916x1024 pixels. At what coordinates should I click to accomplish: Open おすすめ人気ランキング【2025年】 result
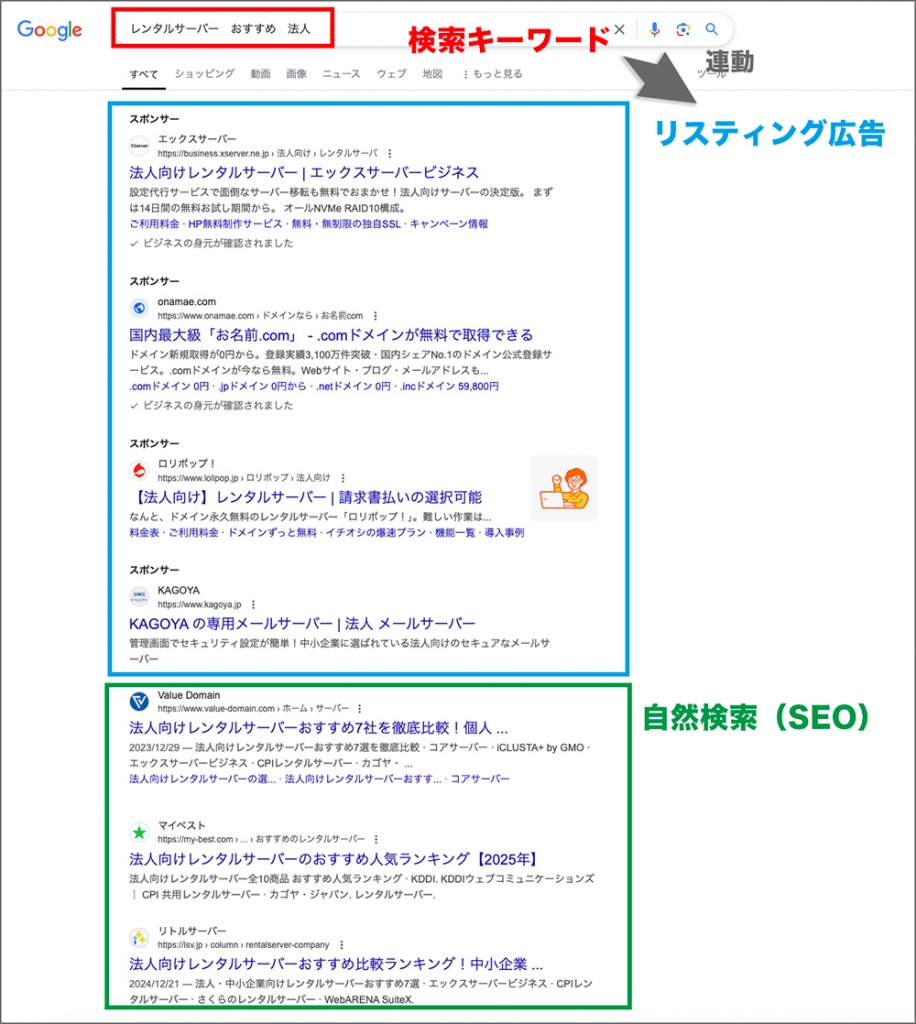(x=333, y=859)
